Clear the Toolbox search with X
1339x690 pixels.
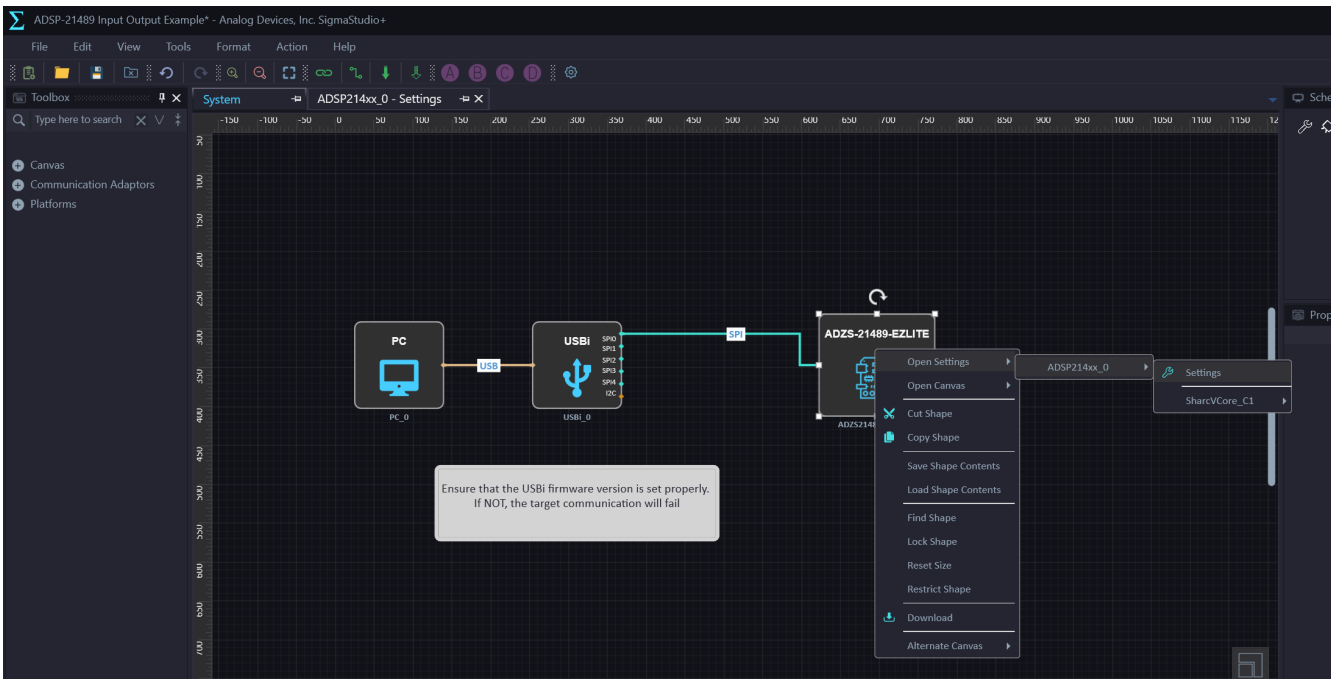(x=141, y=120)
